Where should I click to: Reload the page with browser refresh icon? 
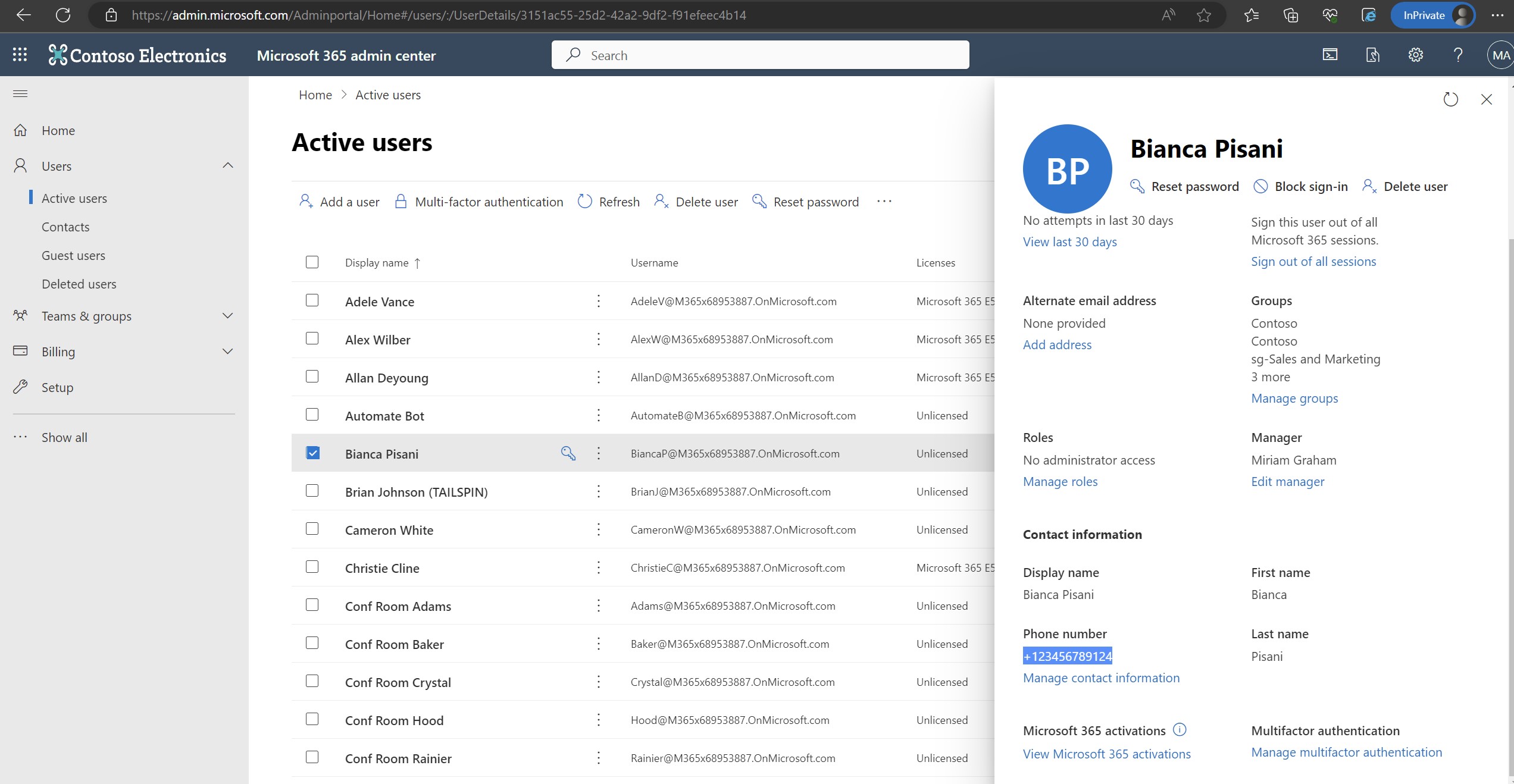[63, 15]
